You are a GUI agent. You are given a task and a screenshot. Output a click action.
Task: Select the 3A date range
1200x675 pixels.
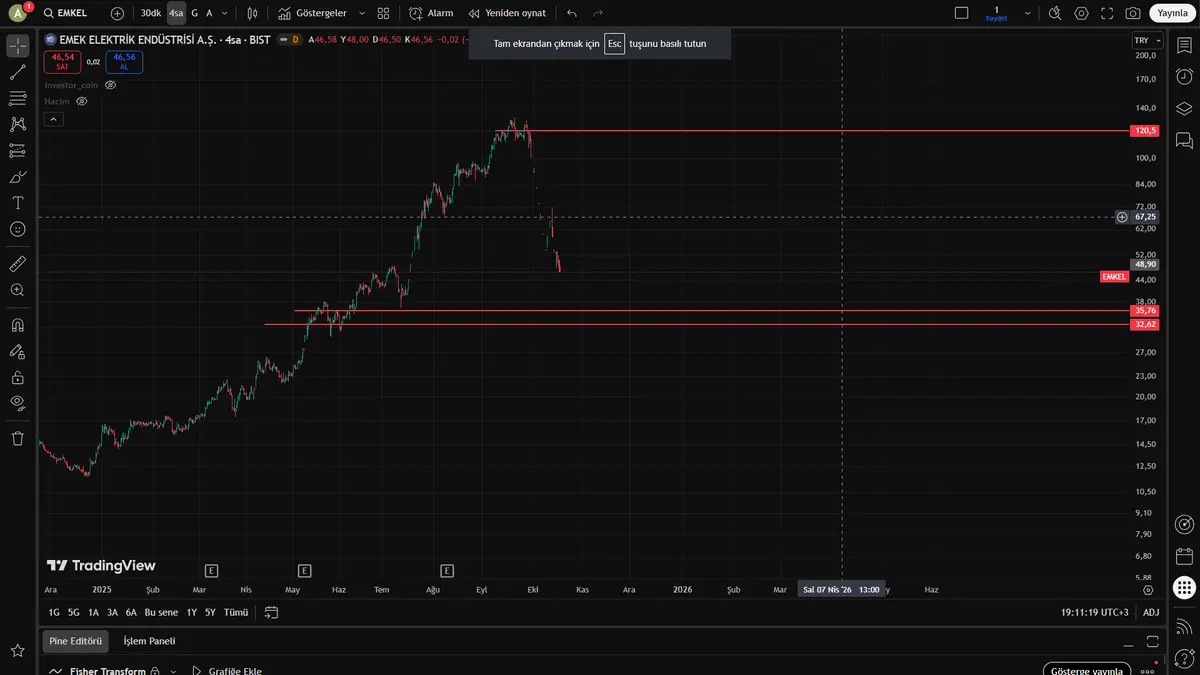(112, 612)
